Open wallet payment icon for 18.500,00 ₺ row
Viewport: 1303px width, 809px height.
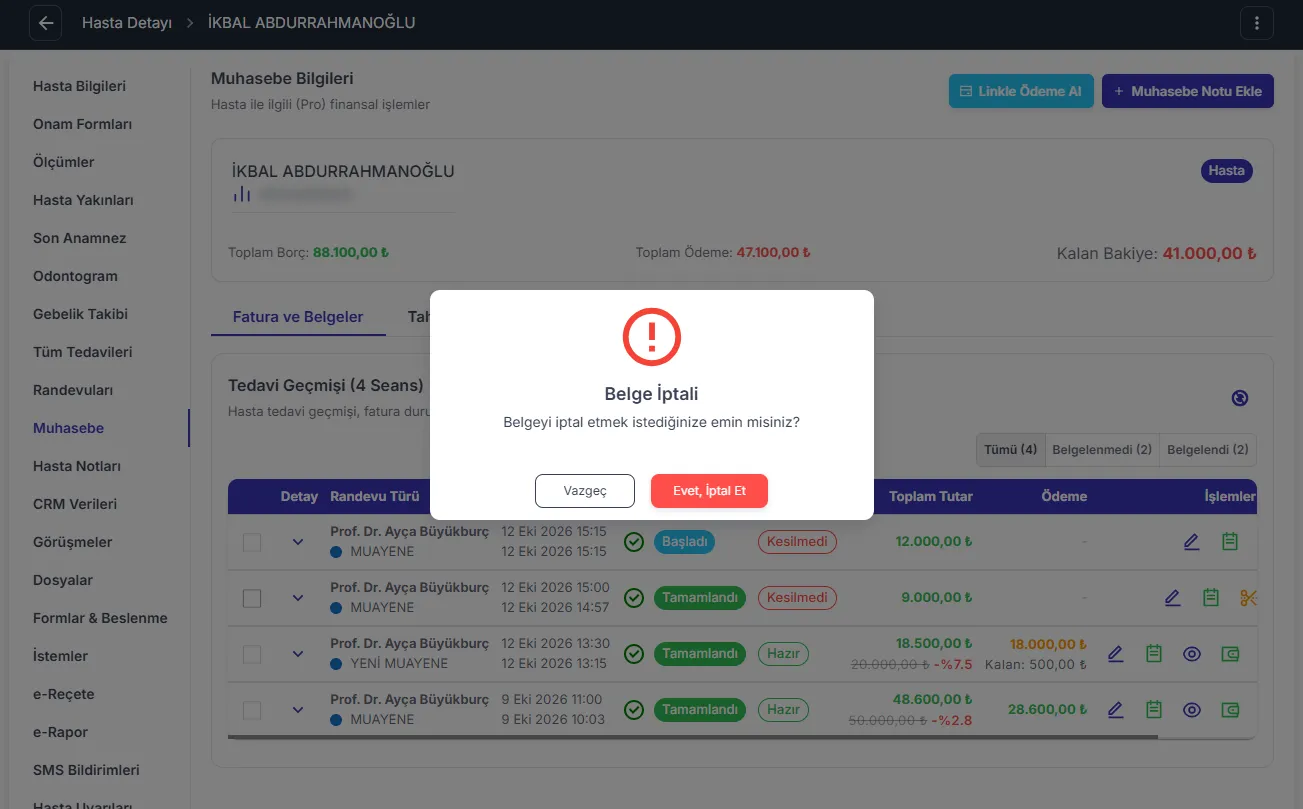click(x=1231, y=654)
